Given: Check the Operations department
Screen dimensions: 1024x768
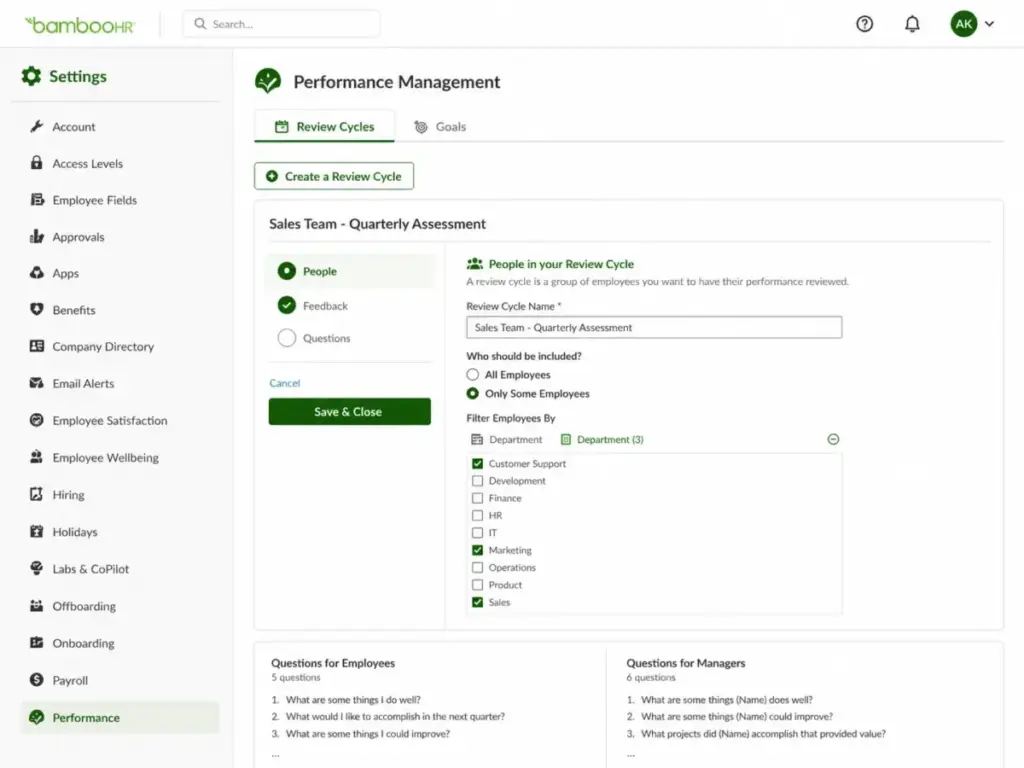Looking at the screenshot, I should [477, 568].
